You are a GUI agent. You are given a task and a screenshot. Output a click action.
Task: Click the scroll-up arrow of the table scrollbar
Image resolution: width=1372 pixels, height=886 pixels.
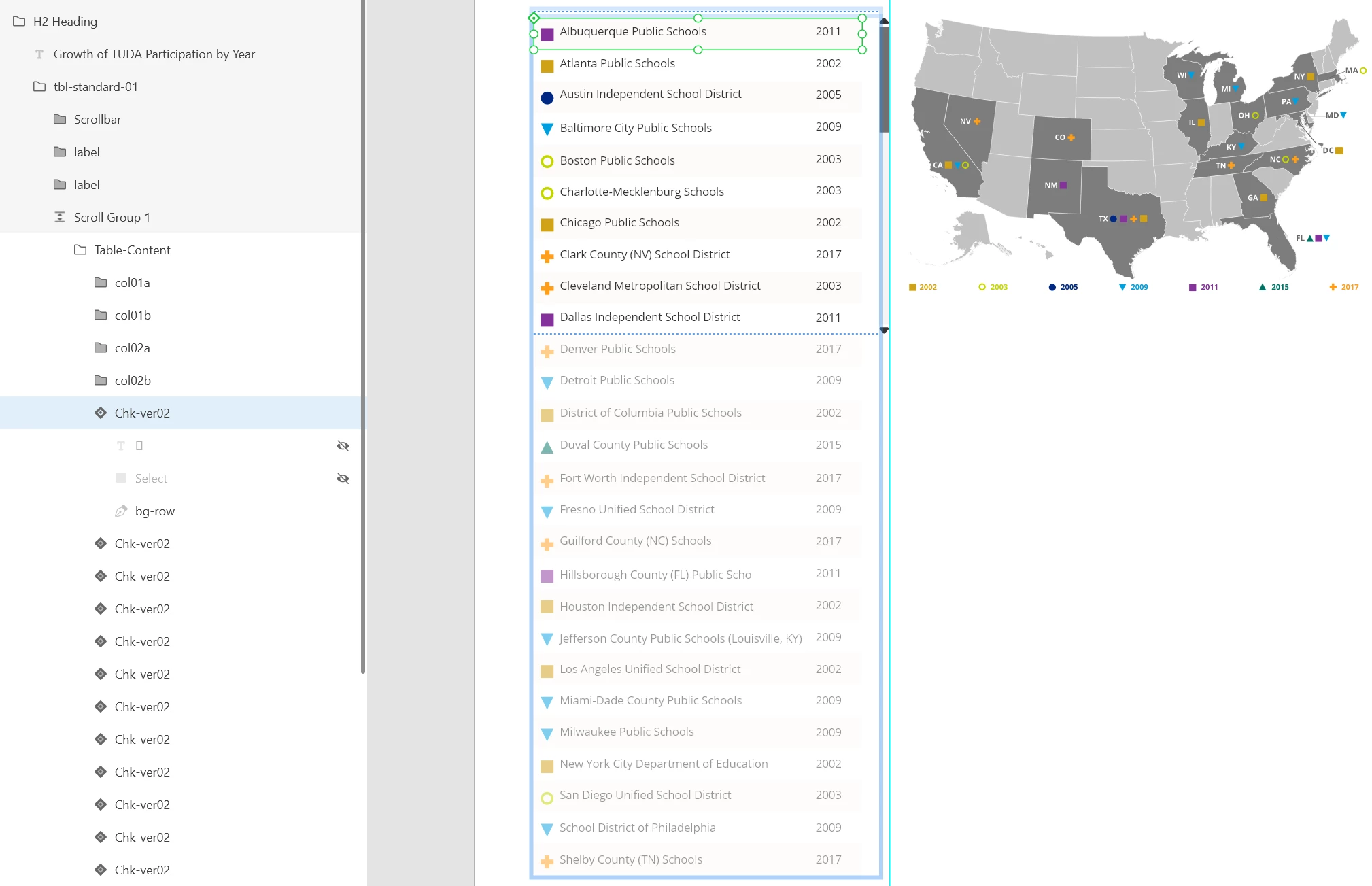pyautogui.click(x=884, y=22)
